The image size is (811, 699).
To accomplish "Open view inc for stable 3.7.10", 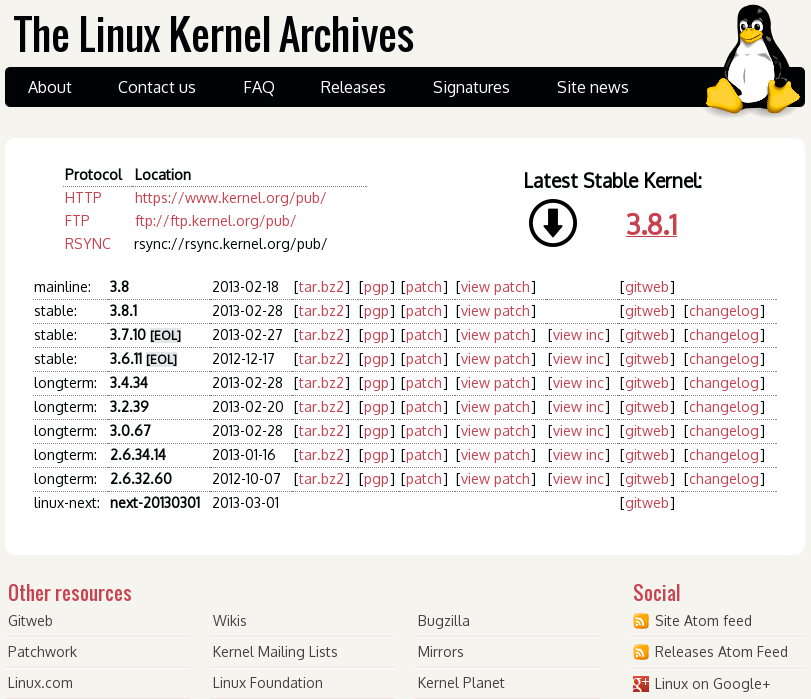I will pos(578,335).
